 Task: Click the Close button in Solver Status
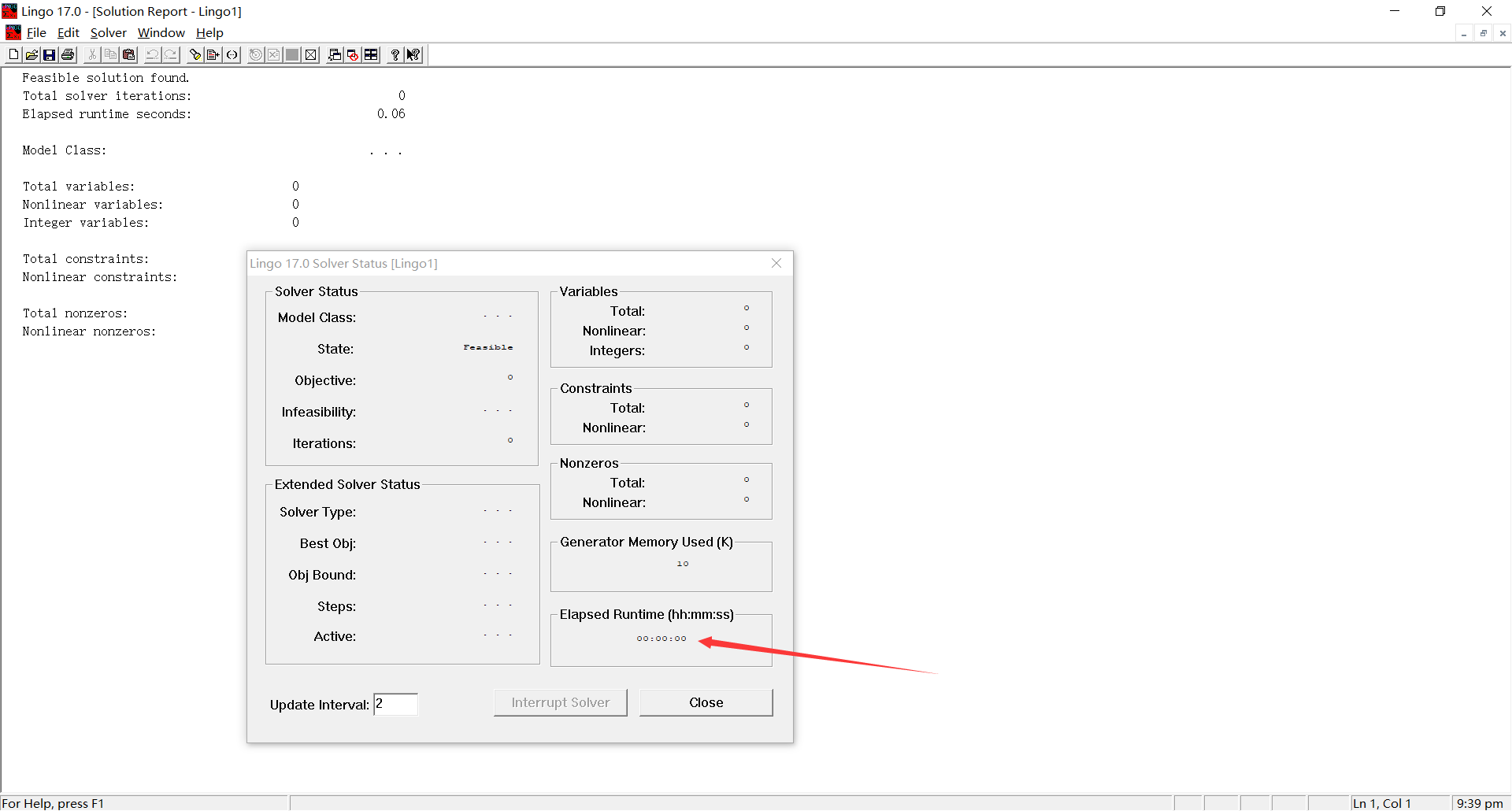click(706, 702)
